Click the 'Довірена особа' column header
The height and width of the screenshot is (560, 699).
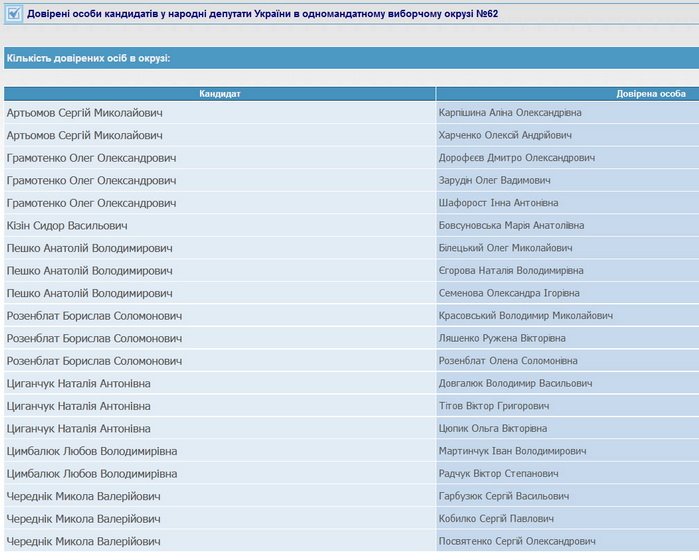(x=650, y=93)
